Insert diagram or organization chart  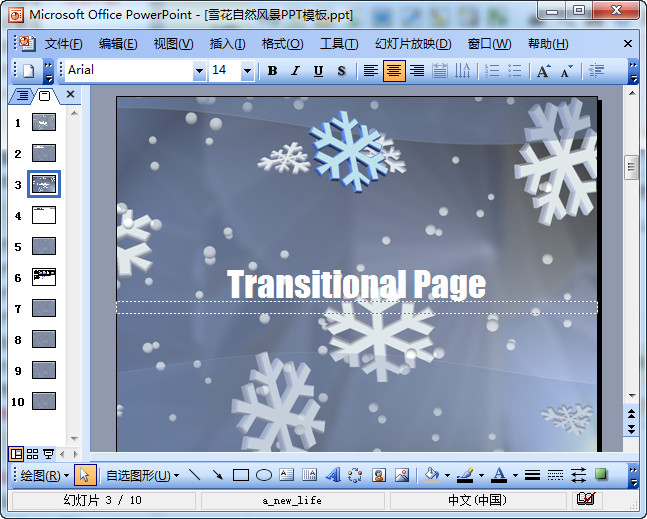[355, 475]
